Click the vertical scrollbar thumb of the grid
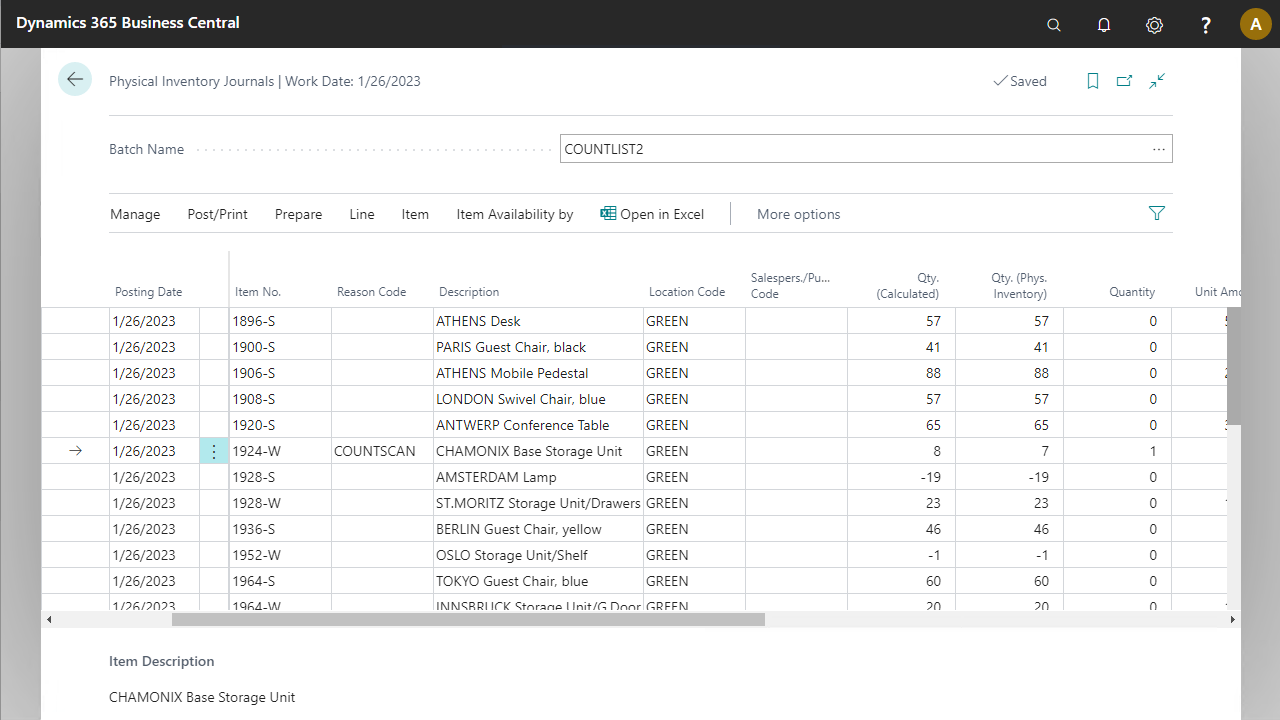Screen dimensions: 1280x720 pos(1234,366)
